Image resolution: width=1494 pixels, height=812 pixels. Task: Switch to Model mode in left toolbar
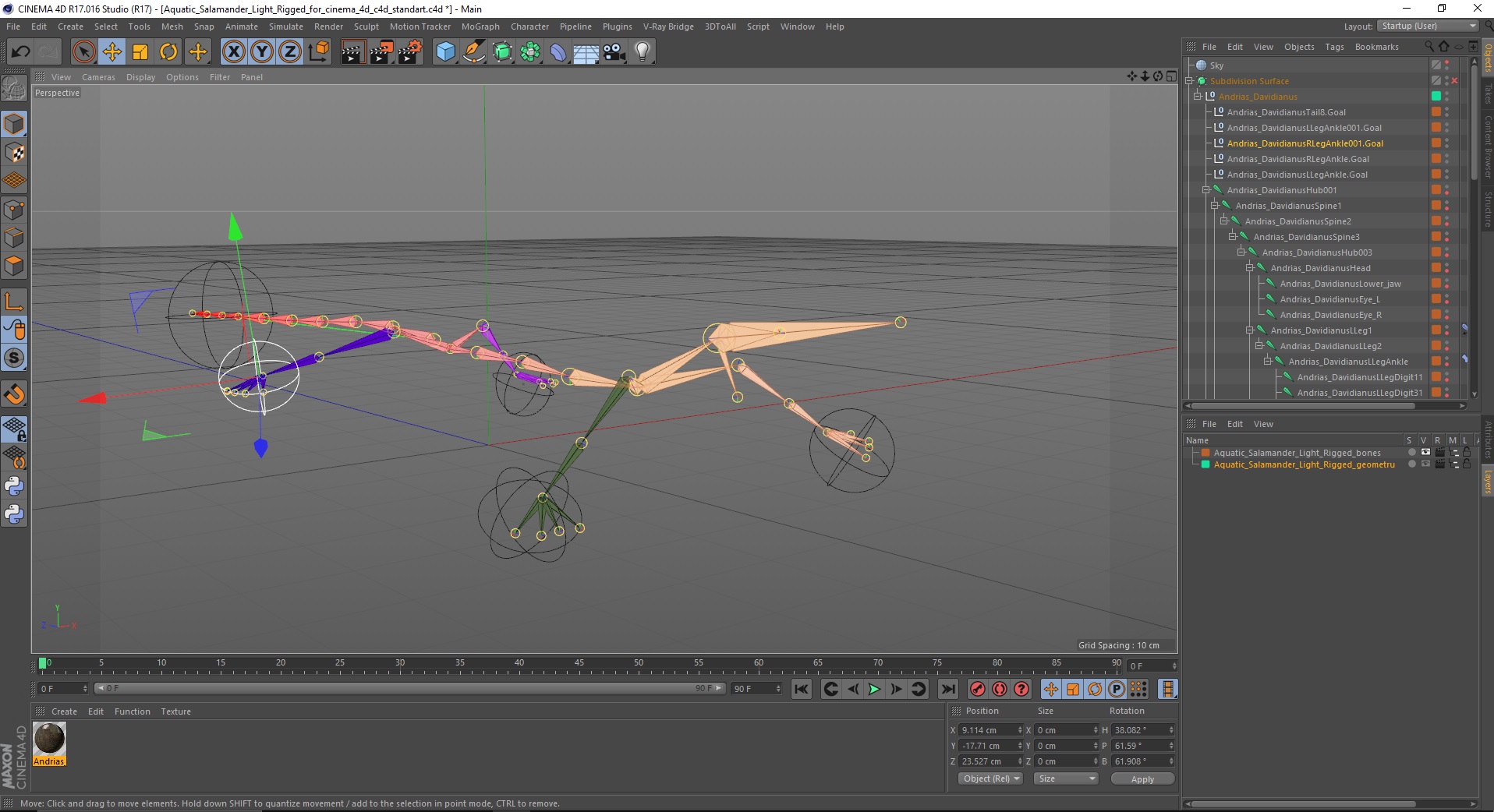(14, 125)
